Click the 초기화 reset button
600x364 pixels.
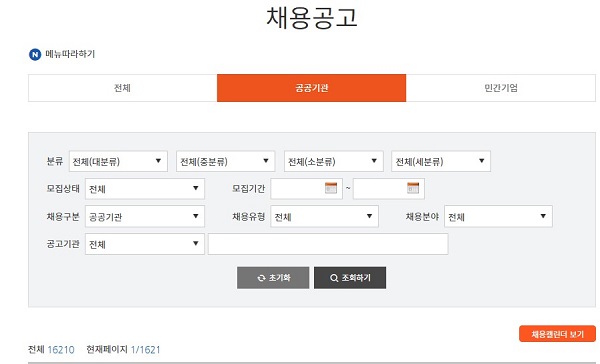click(273, 278)
